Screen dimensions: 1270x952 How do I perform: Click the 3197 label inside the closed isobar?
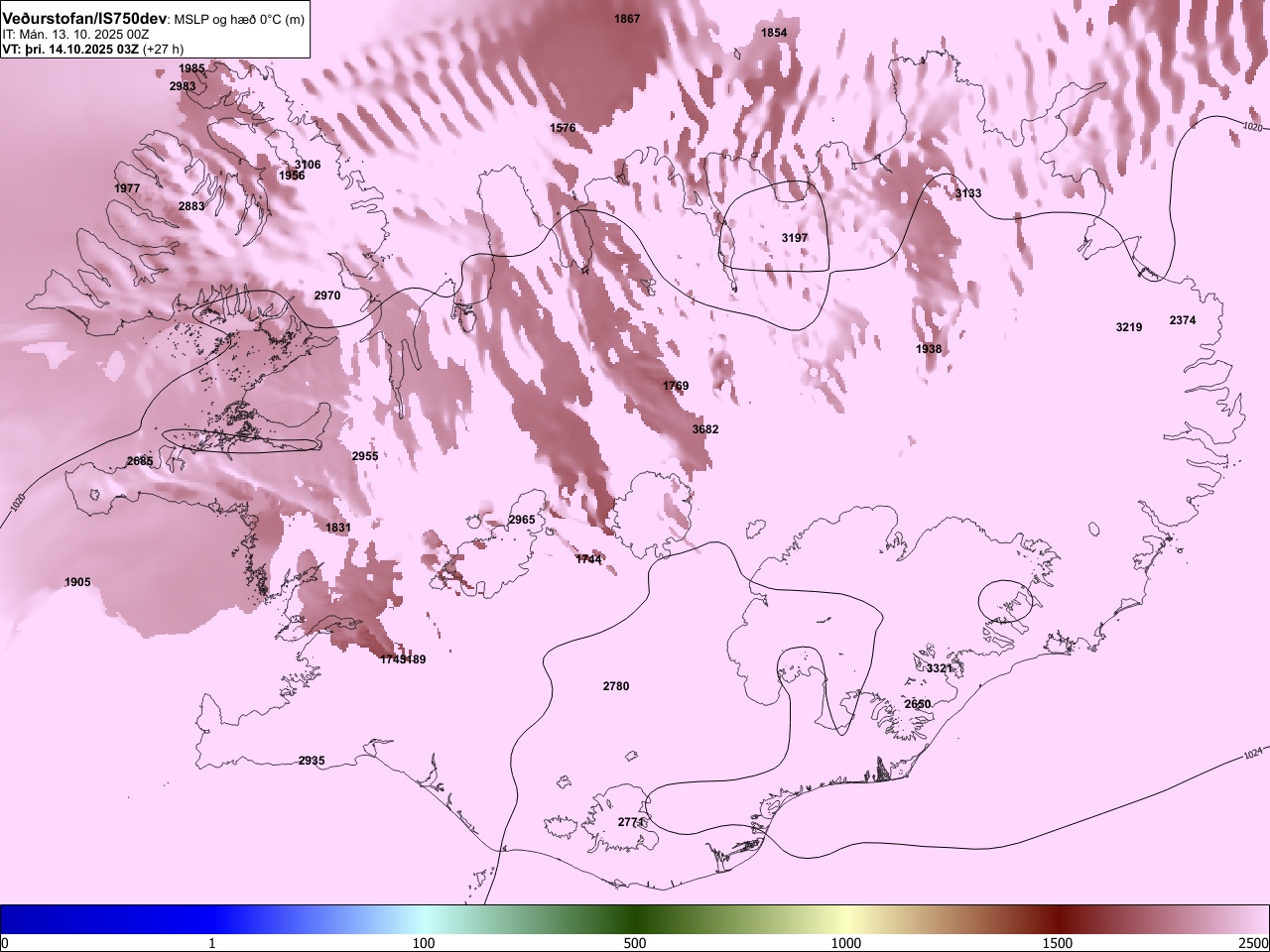pos(795,238)
